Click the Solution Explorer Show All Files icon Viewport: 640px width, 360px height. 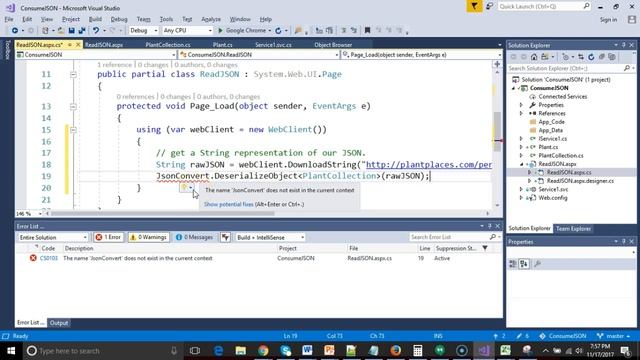pos(611,57)
